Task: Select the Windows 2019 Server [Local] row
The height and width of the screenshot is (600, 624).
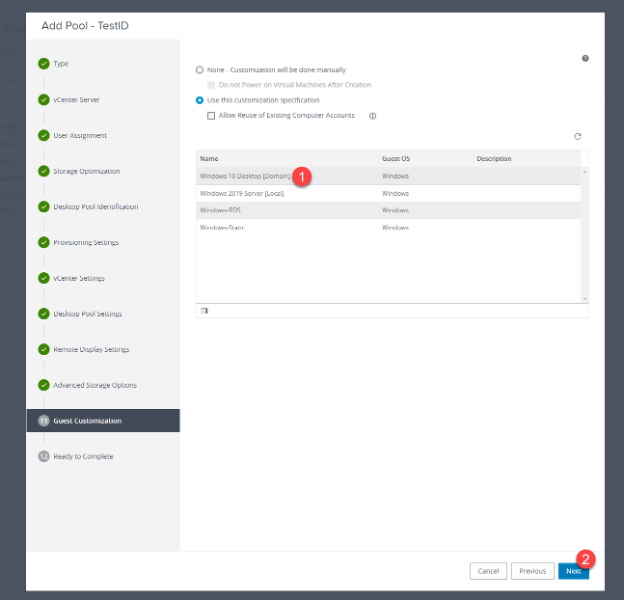Action: (388, 193)
